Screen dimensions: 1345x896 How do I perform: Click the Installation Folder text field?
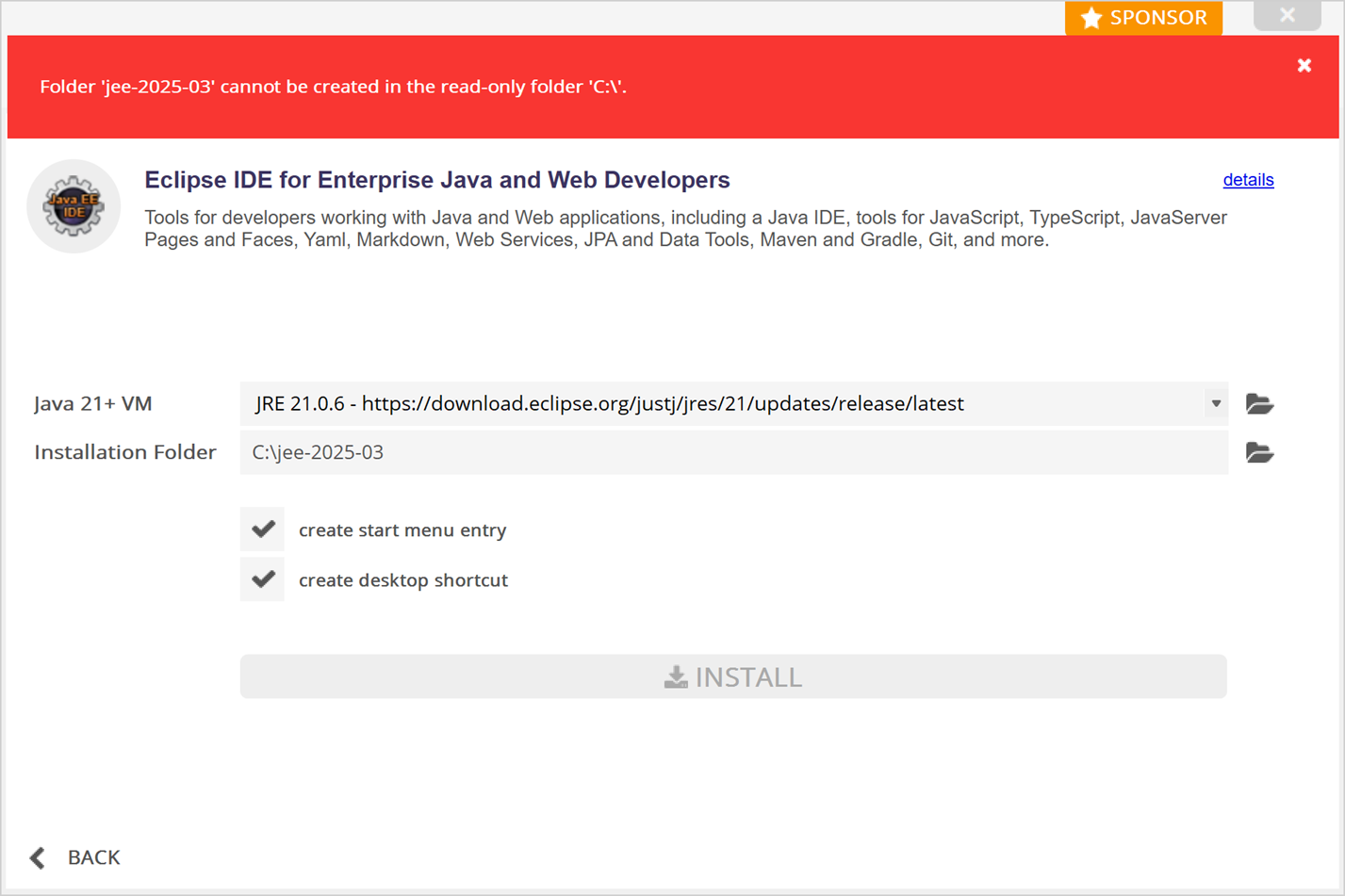coord(733,452)
